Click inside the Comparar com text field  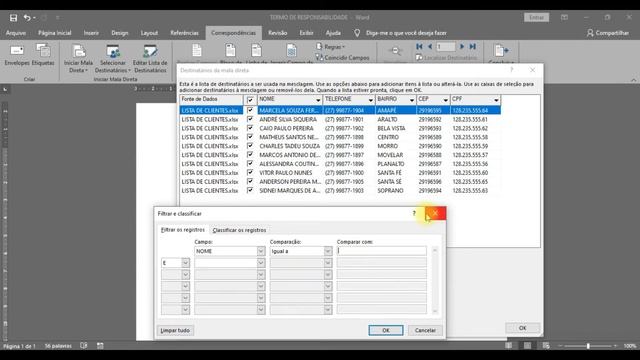(x=382, y=251)
